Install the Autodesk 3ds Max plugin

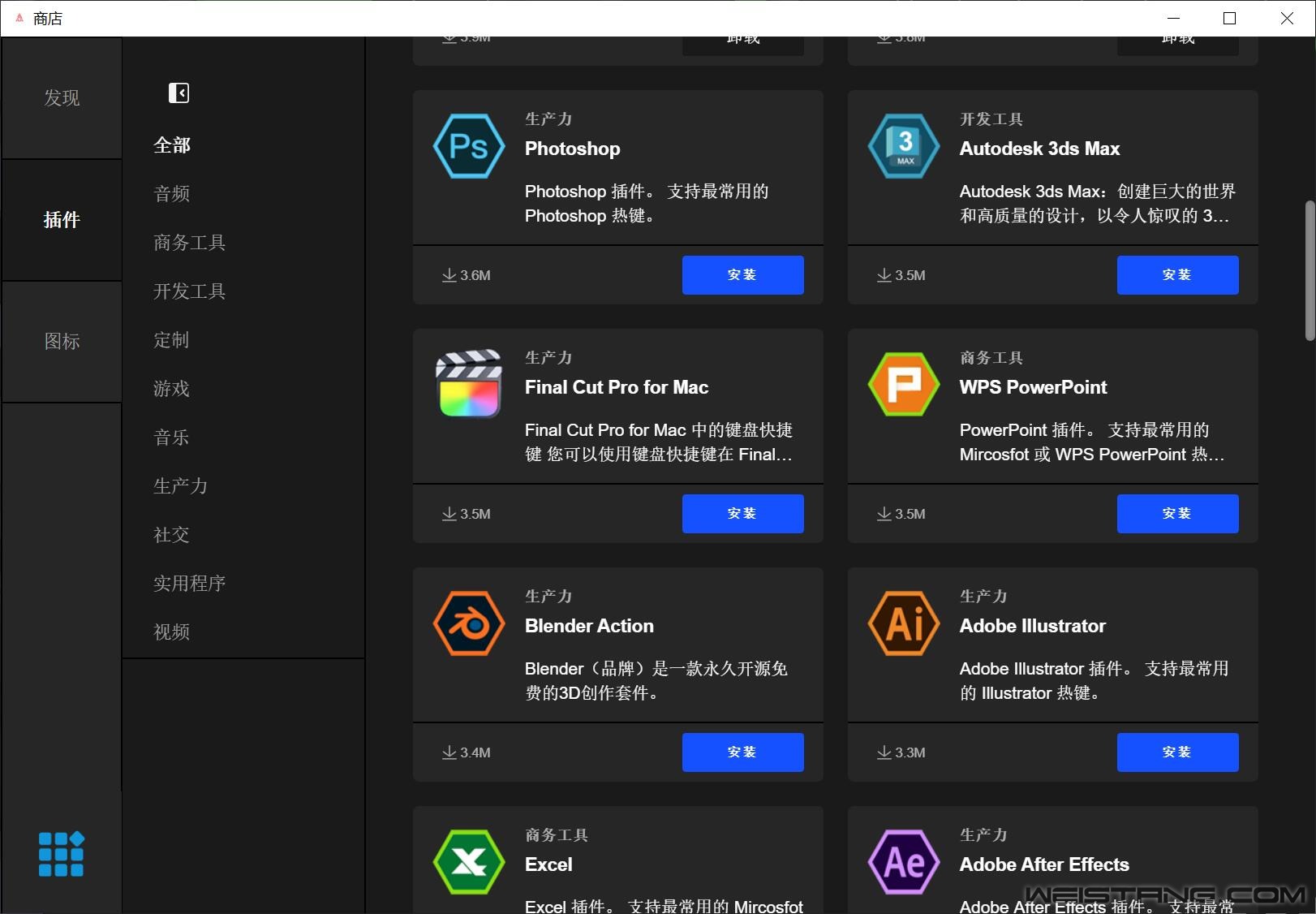[x=1177, y=275]
